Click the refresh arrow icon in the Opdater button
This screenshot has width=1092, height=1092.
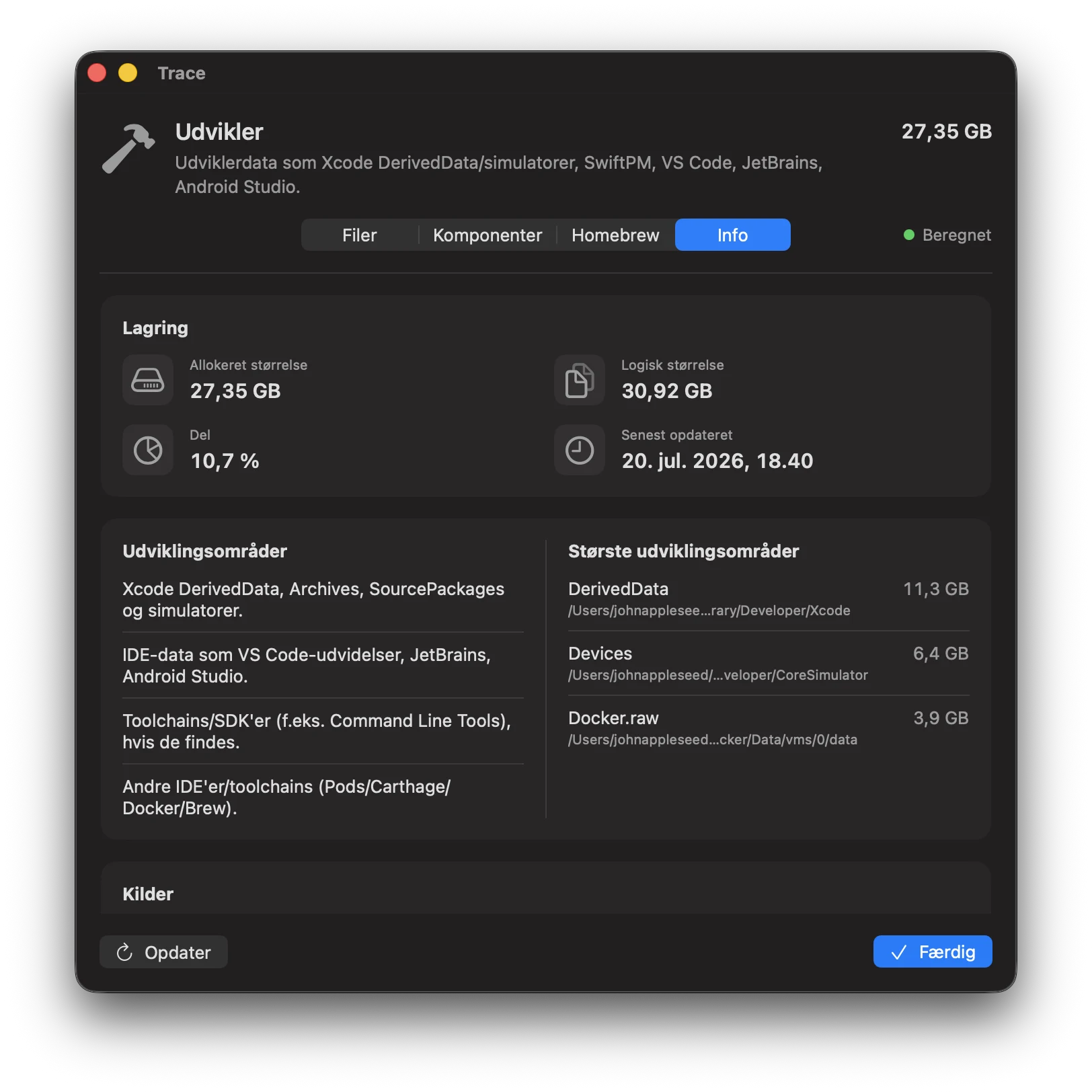coord(124,952)
